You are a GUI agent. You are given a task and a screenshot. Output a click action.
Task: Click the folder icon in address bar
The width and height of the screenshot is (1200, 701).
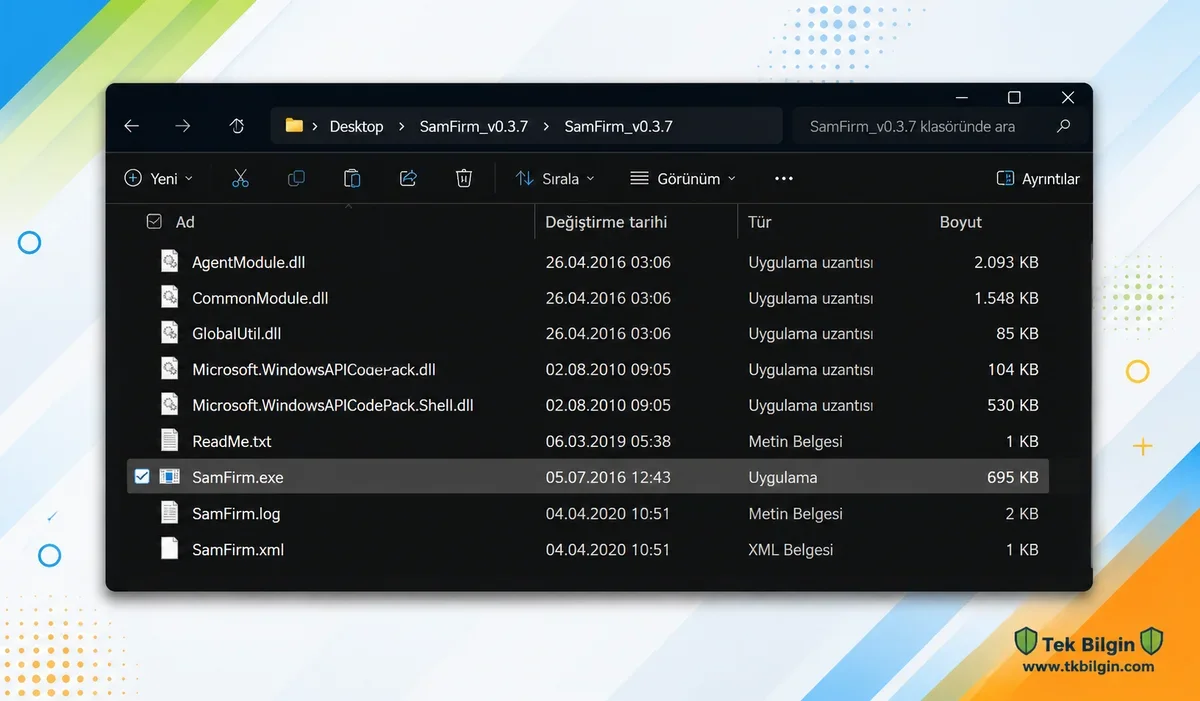294,126
